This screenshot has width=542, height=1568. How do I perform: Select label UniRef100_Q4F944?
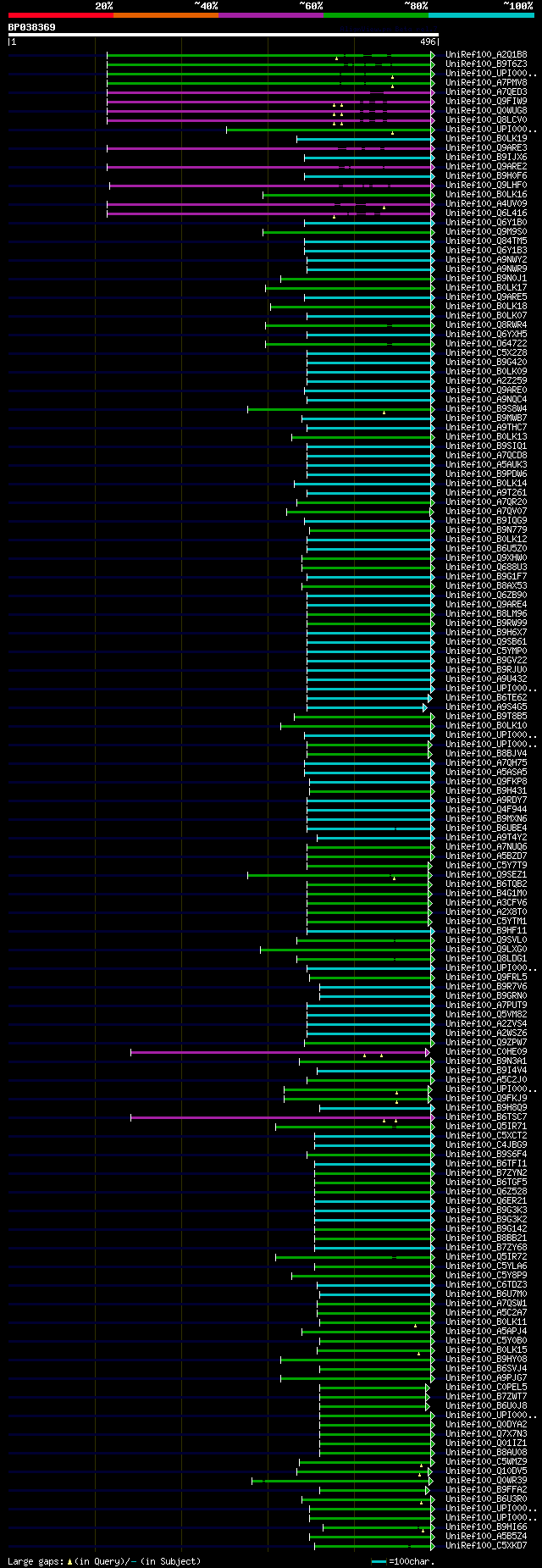486,810
